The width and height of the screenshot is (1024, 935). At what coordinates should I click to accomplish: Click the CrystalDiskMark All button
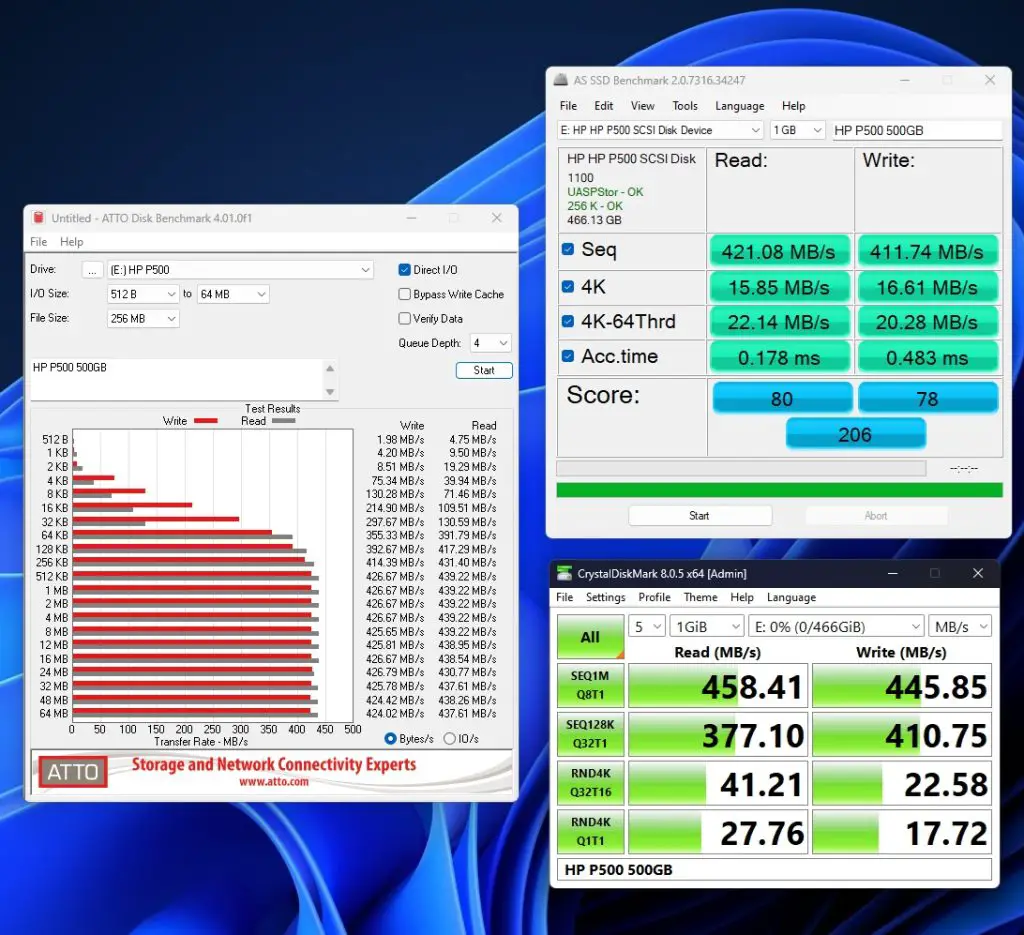(x=590, y=637)
